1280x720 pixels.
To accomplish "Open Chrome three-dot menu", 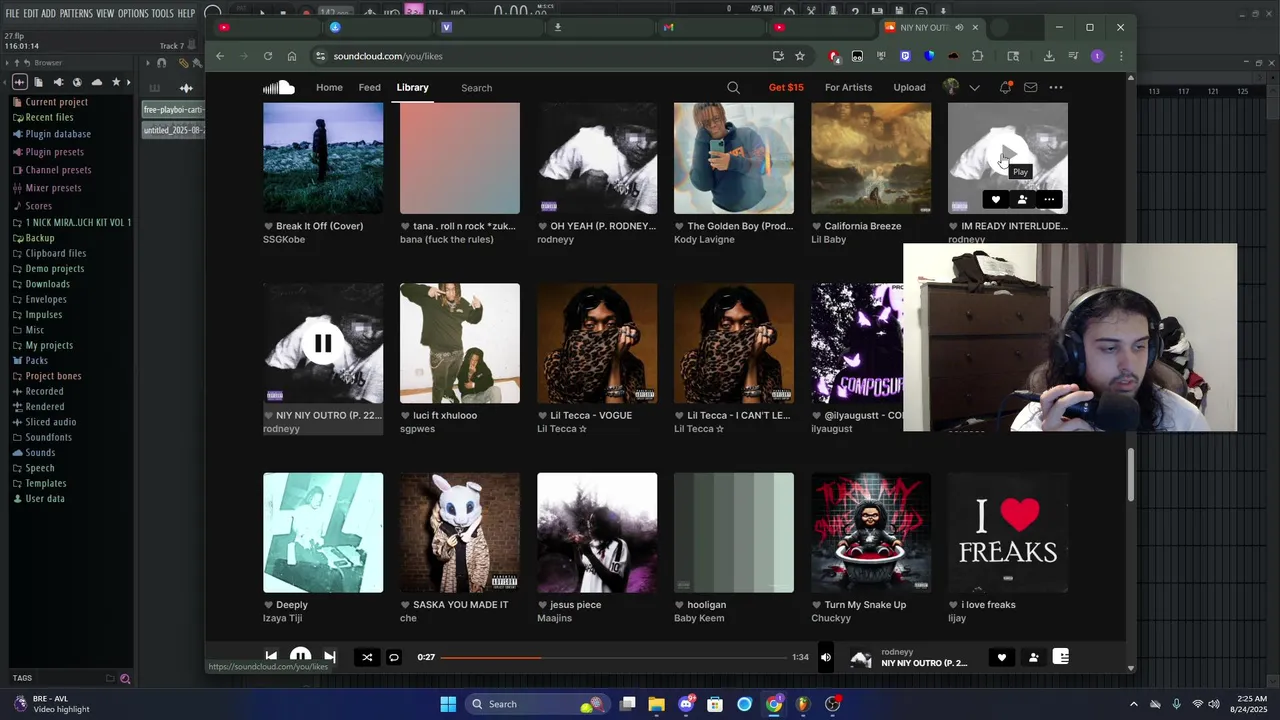I will pyautogui.click(x=1121, y=56).
